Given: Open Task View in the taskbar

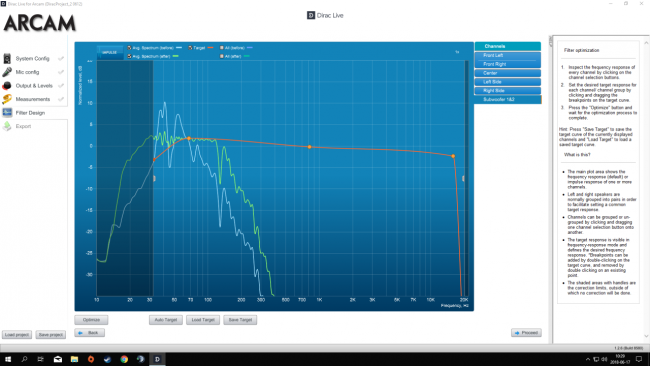Looking at the screenshot, I should (x=41, y=359).
